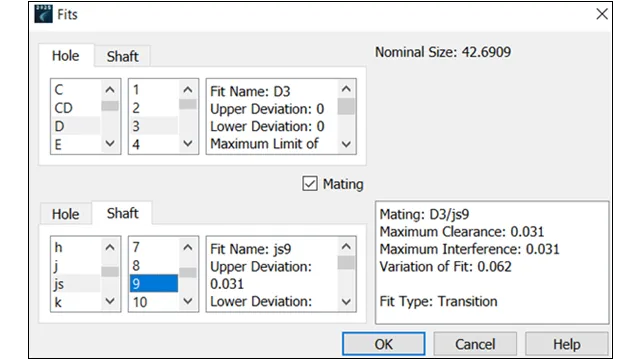Confirm the fit with the OK button
This screenshot has width=640, height=360.
coord(384,344)
